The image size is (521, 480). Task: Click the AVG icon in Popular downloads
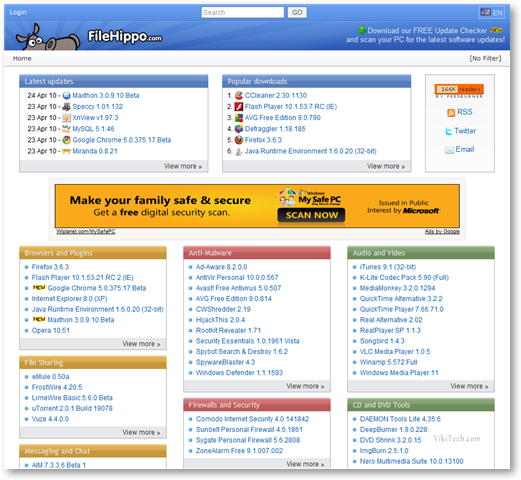click(x=239, y=118)
